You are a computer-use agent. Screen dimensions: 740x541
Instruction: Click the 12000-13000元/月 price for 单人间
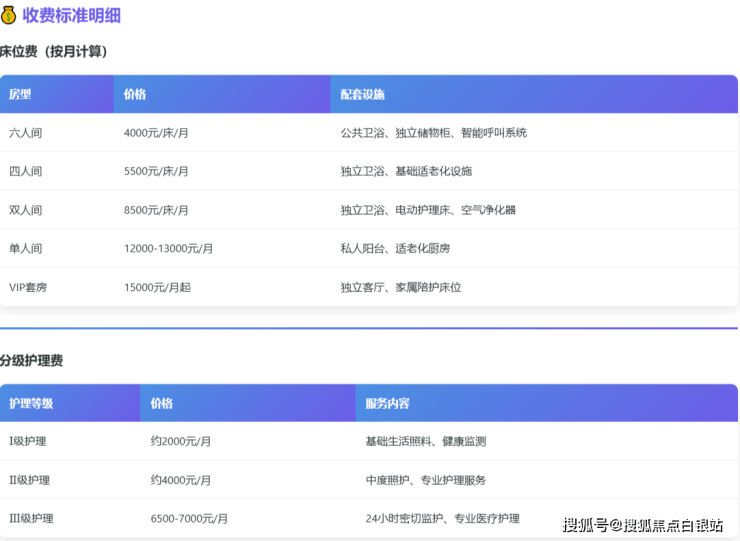[168, 248]
